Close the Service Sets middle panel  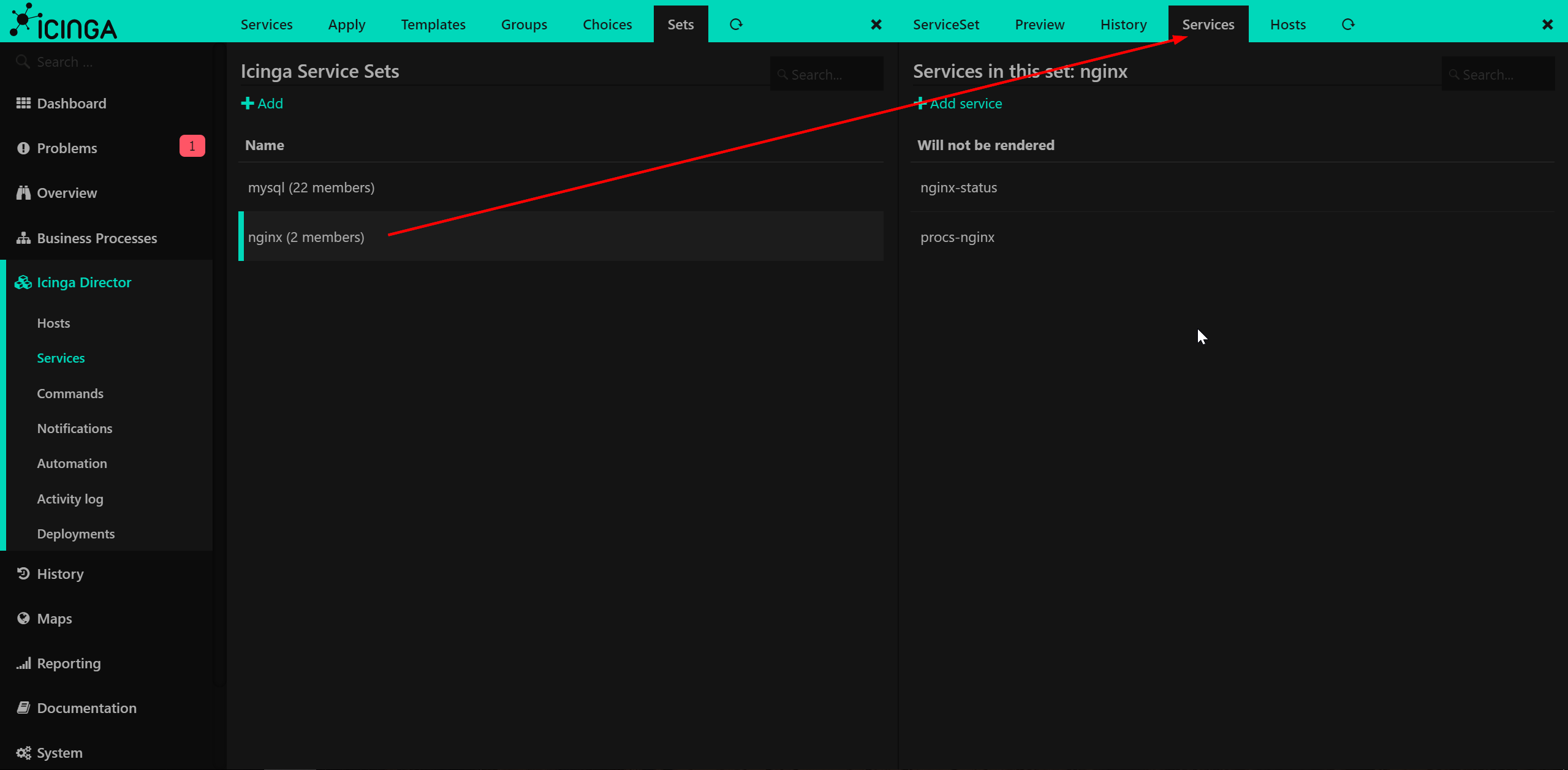(876, 25)
